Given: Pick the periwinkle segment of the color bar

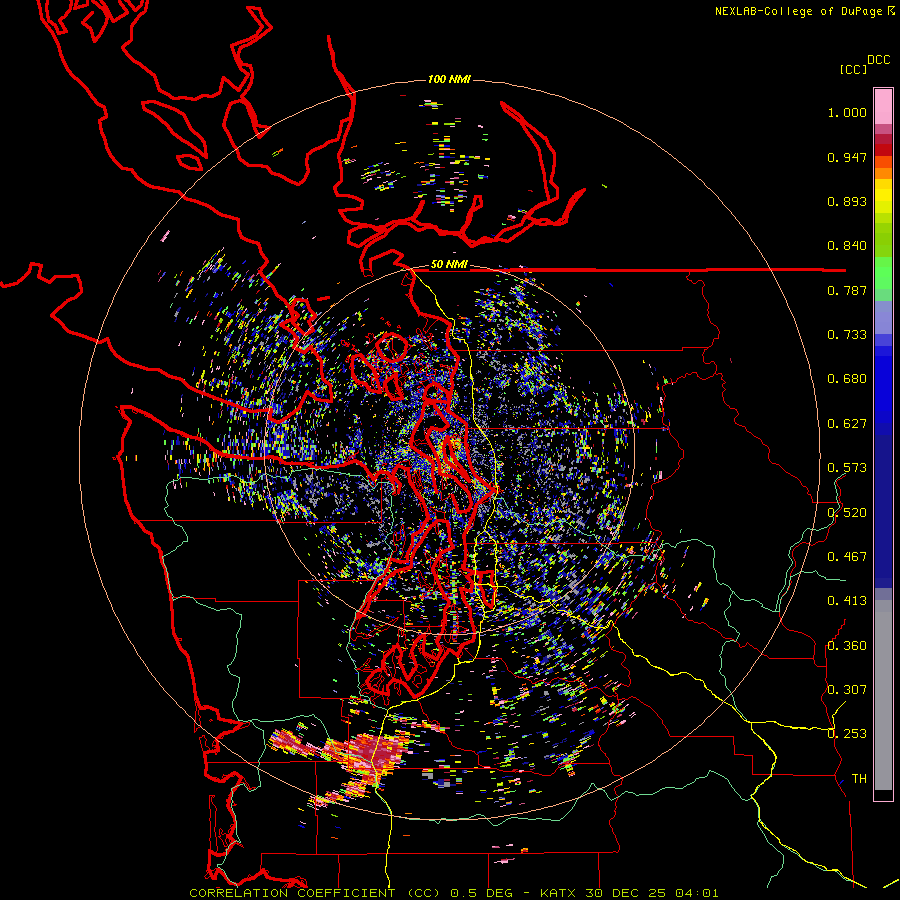Looking at the screenshot, I should pos(883,317).
